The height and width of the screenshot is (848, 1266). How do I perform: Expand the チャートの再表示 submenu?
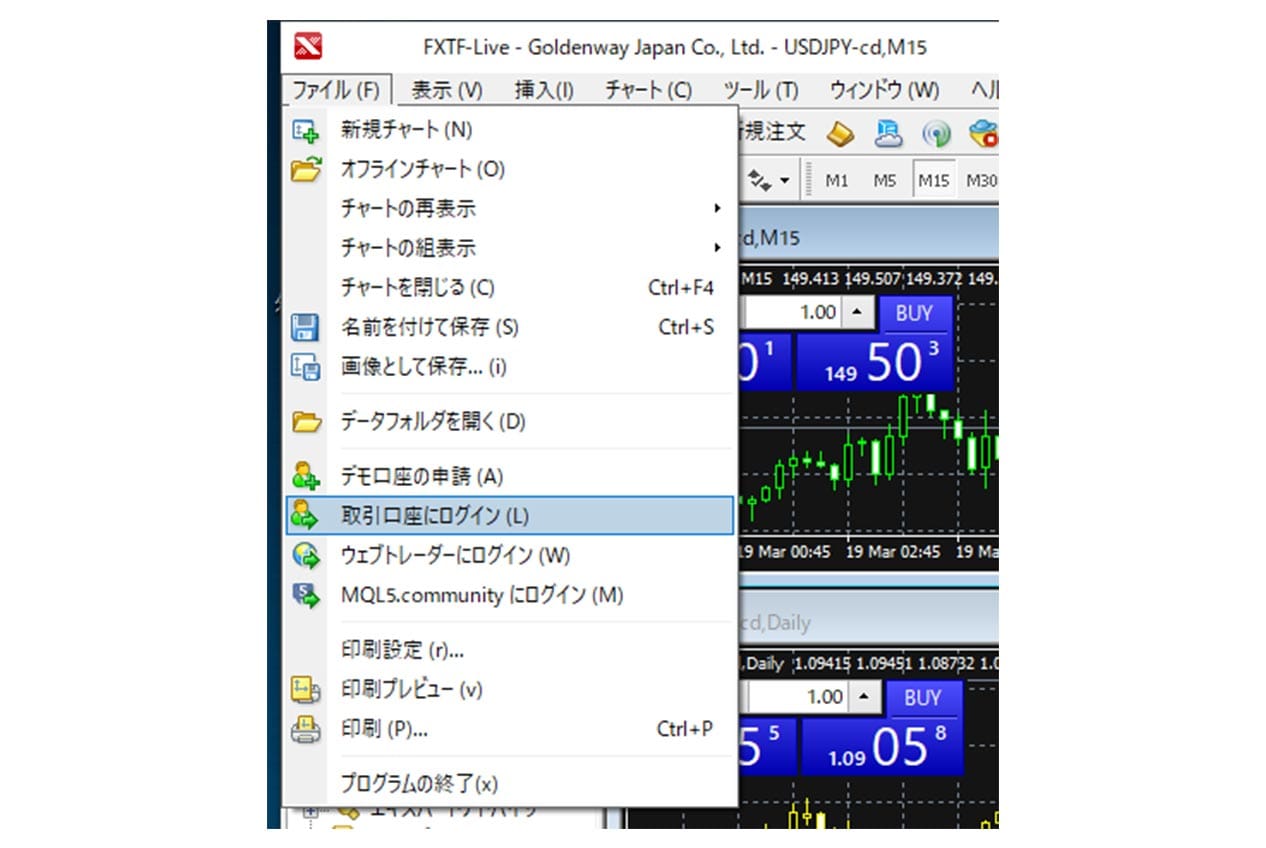pos(510,209)
